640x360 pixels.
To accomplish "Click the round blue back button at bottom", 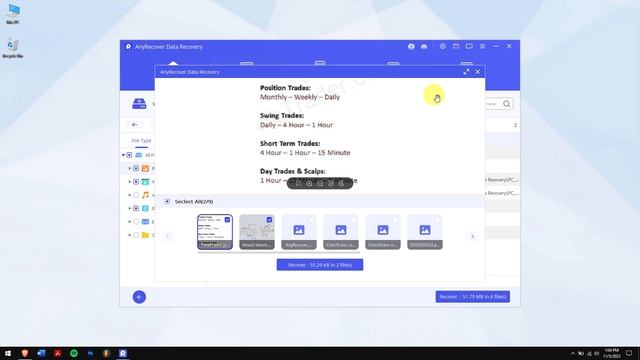I will [139, 297].
